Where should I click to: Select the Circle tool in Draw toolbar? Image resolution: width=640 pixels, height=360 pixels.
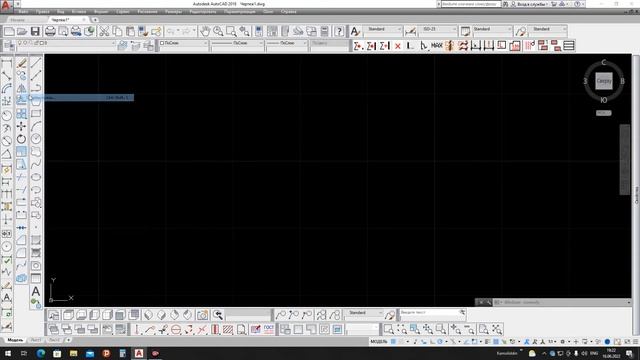tap(36, 139)
